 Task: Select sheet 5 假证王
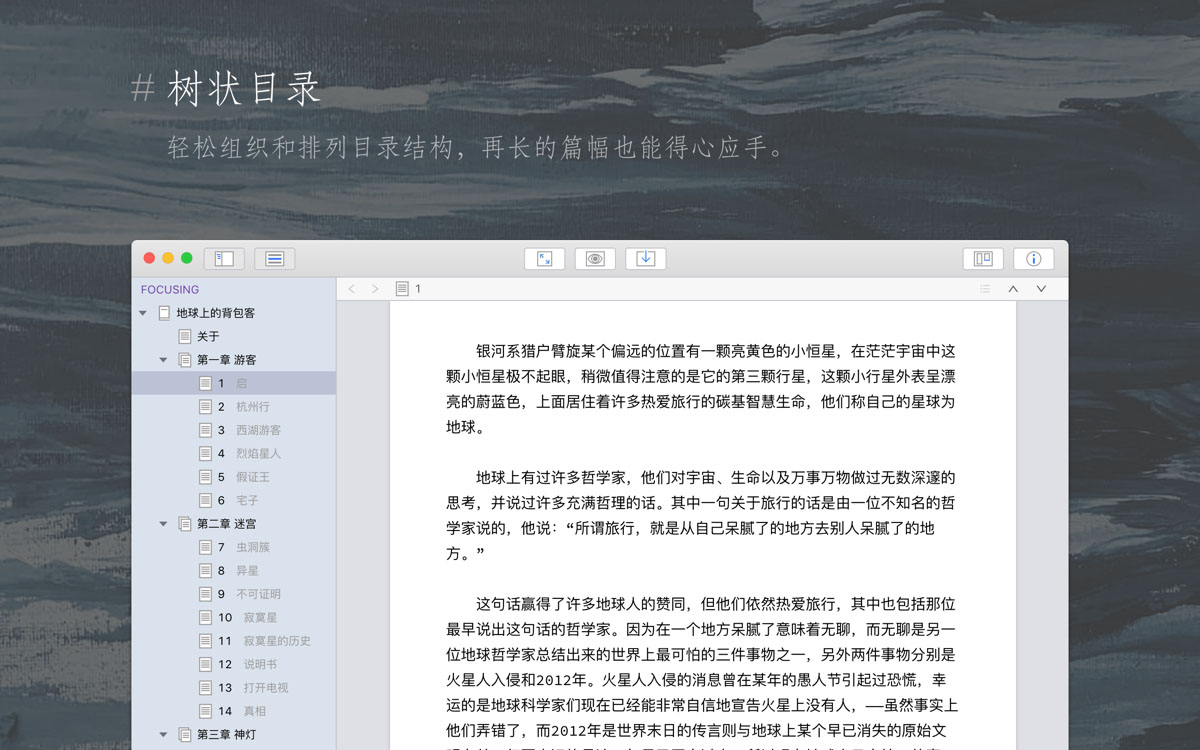pyautogui.click(x=234, y=477)
